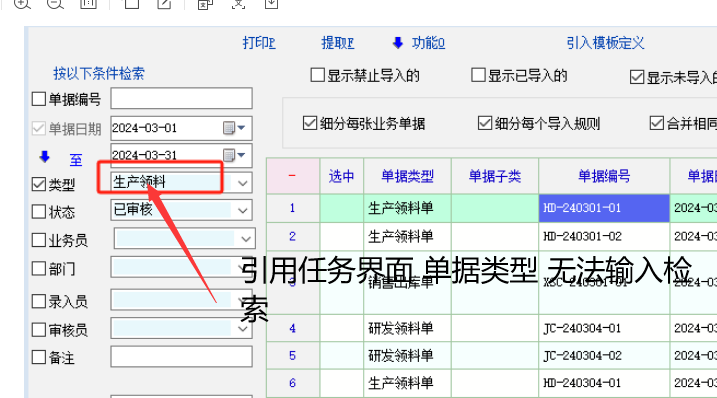Uncheck 细分每个导入规则 option
717x398 pixels.
click(x=485, y=123)
